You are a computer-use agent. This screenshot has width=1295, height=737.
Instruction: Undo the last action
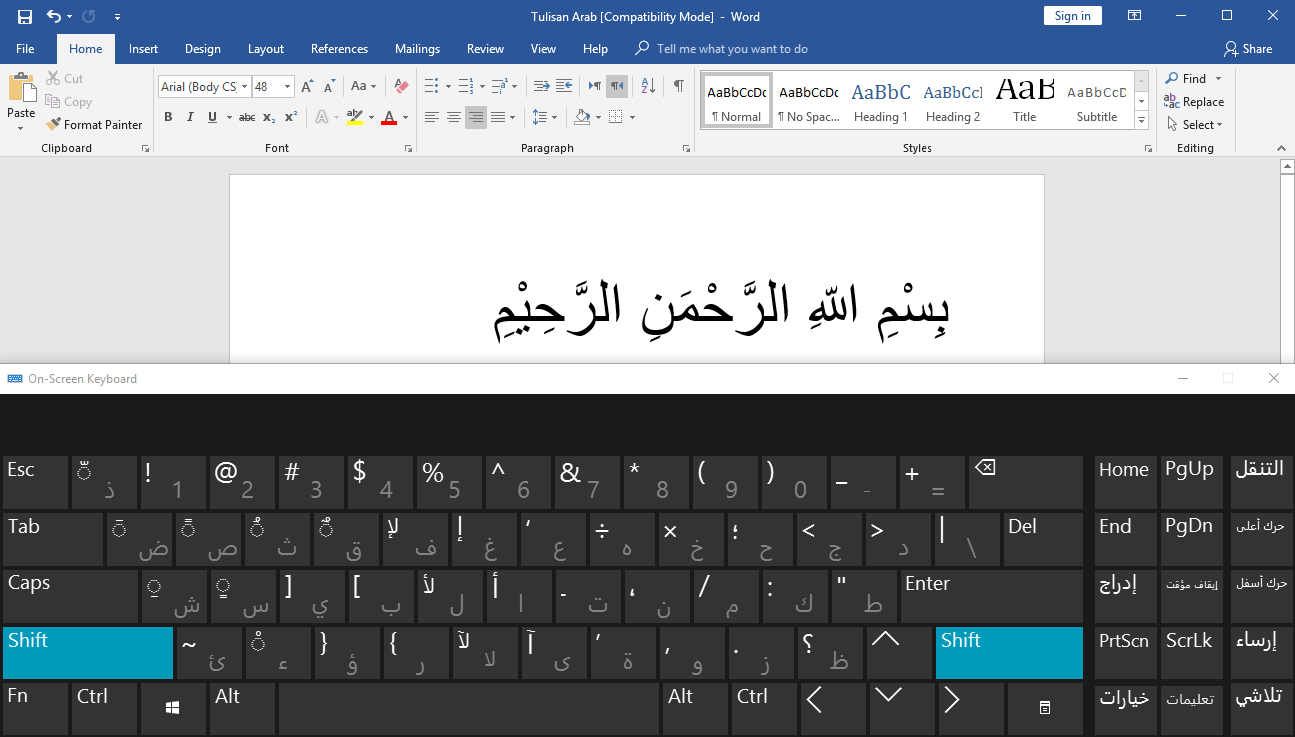pos(54,16)
